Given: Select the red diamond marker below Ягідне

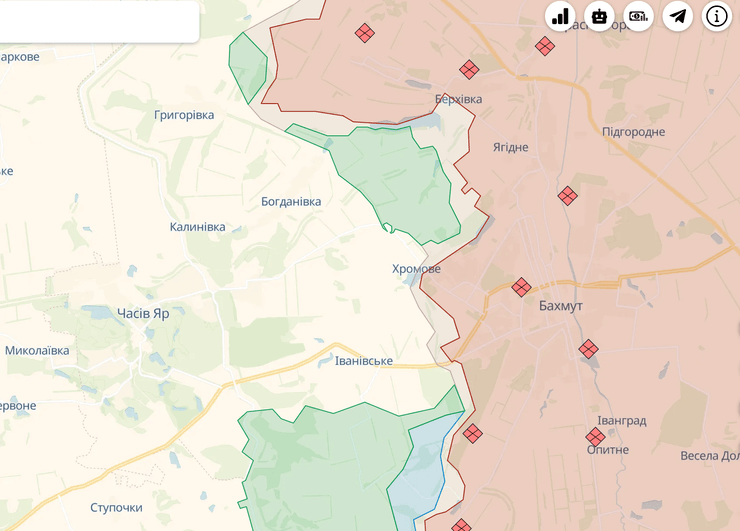Looking at the screenshot, I should pyautogui.click(x=568, y=196).
